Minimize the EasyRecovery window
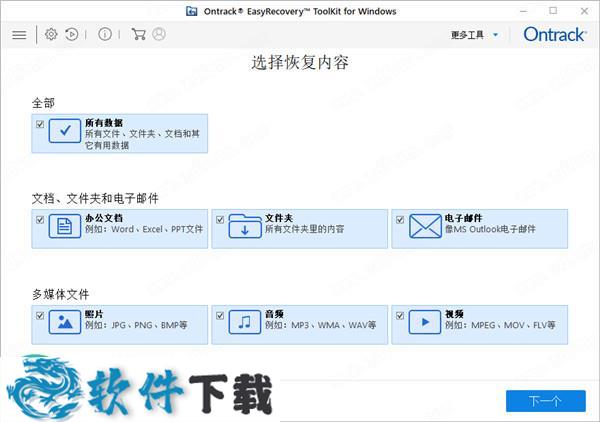Viewport: 600px width, 422px height. point(523,11)
